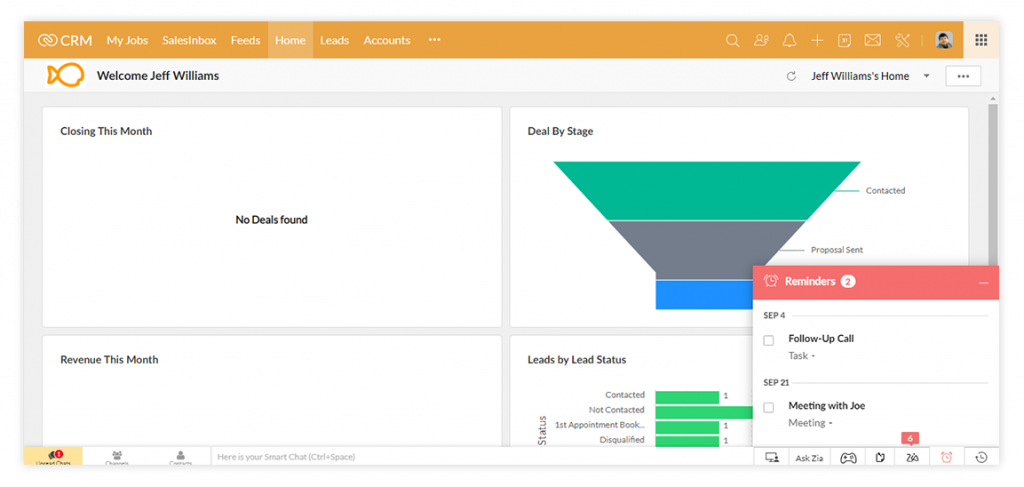Open the calendar icon in the top bar
Image resolution: width=1024 pixels, height=487 pixels.
(844, 40)
